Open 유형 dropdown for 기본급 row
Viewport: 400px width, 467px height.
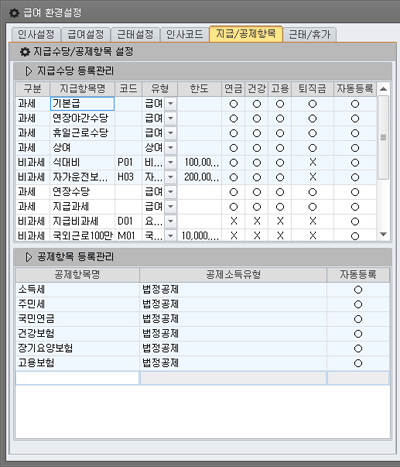pyautogui.click(x=171, y=104)
